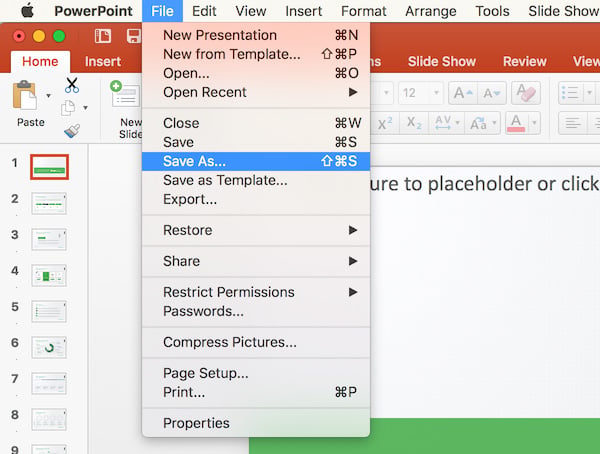600x454 pixels.
Task: Choose Save in the File menu
Action: (256, 142)
